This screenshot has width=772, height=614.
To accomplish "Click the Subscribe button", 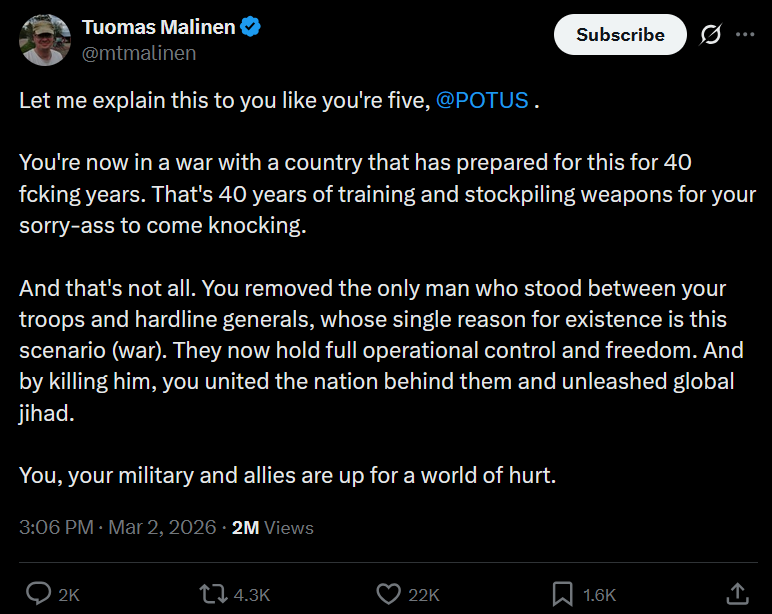I will pos(620,34).
